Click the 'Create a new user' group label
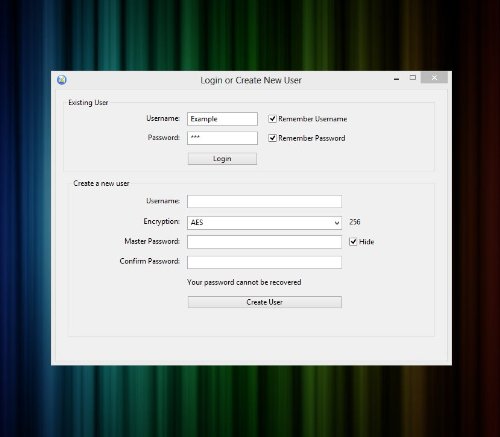The height and width of the screenshot is (437, 500). [101, 183]
